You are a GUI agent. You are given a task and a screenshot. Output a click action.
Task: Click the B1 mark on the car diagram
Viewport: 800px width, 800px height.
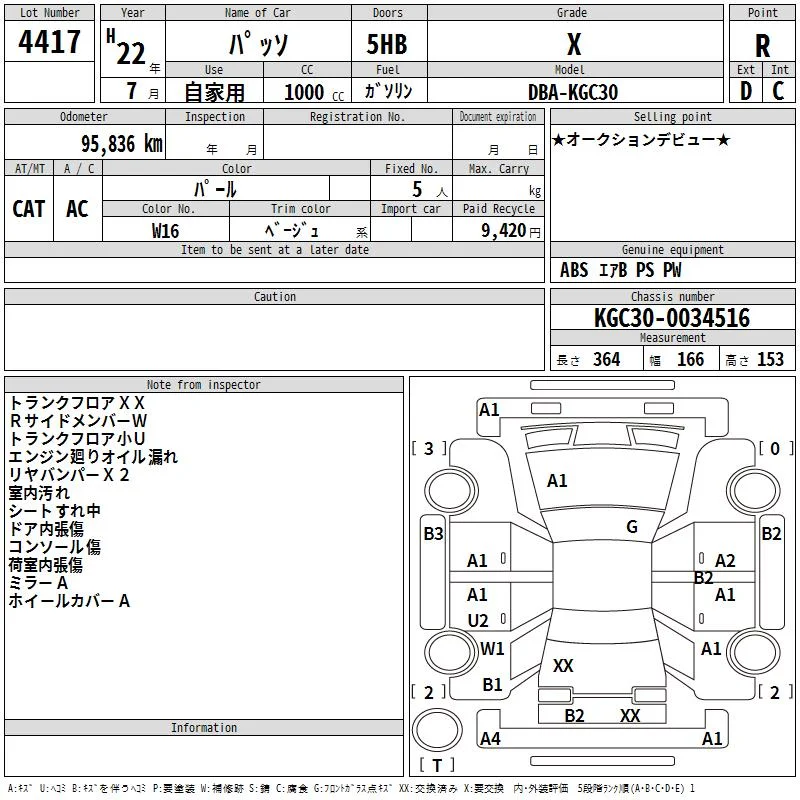(492, 685)
